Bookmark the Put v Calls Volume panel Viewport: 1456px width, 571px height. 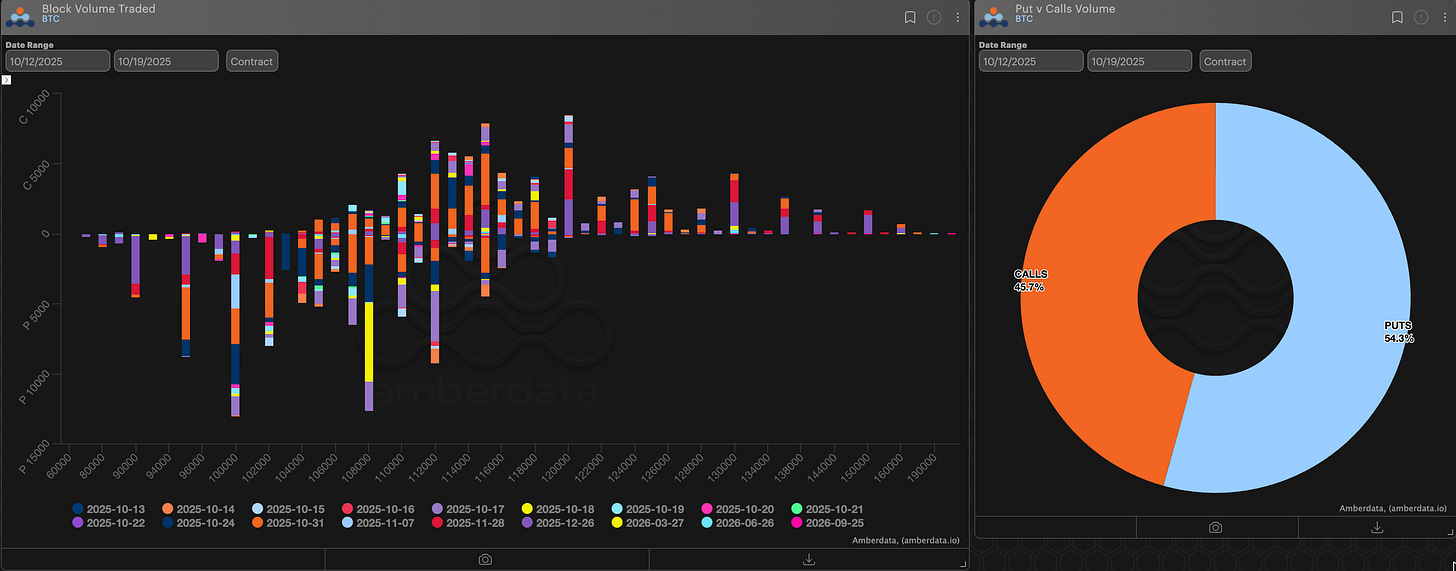[x=1397, y=17]
